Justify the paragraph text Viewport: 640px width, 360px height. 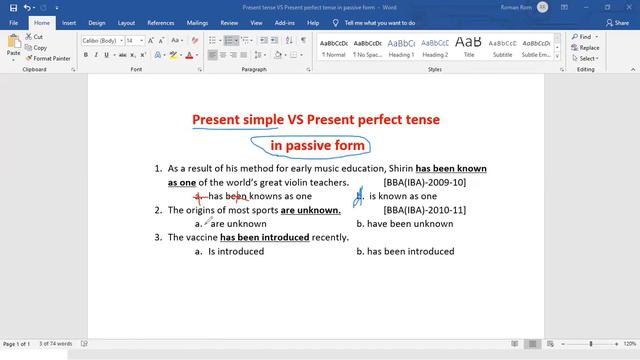pos(244,55)
